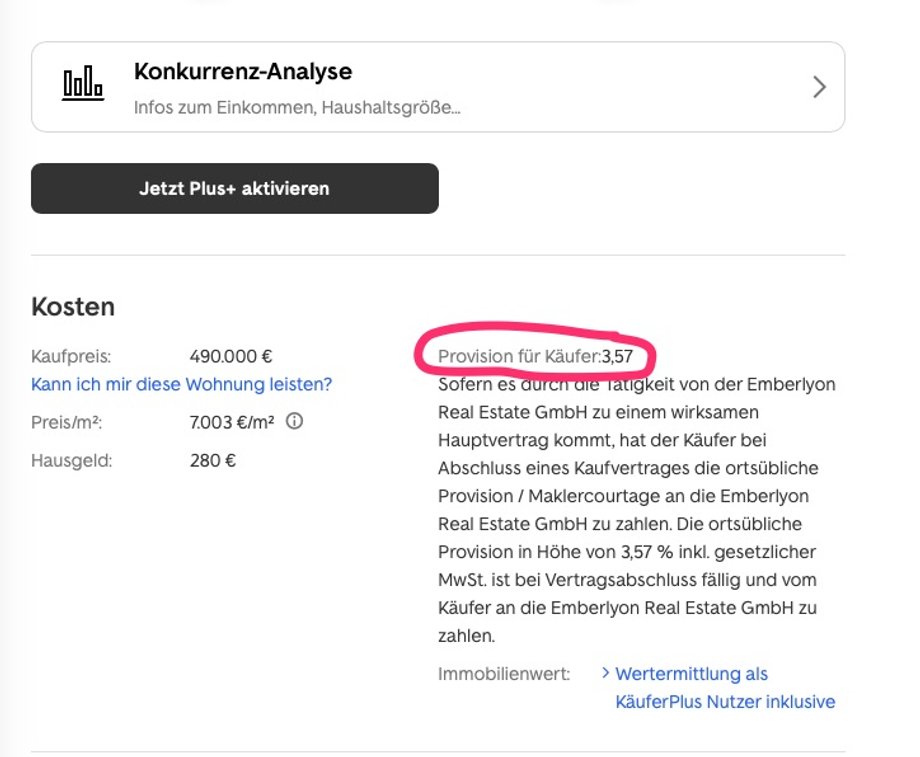Screen dimensions: 920x757
Task: Click the Konkurrenz-Analyse bar chart icon
Action: point(83,83)
